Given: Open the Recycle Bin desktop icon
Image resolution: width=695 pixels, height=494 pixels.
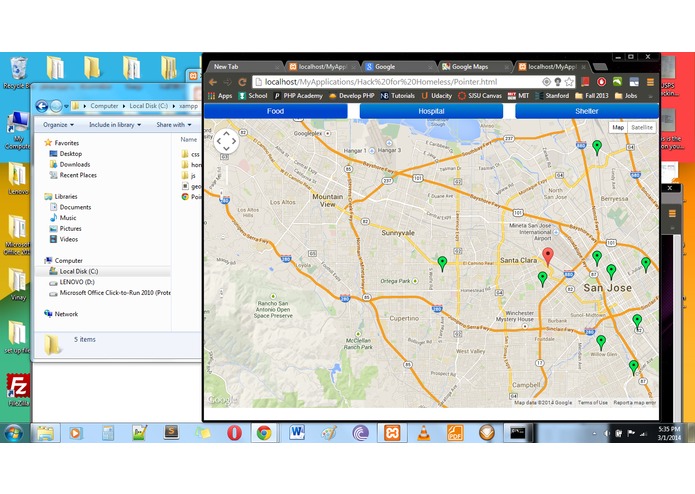Looking at the screenshot, I should (x=17, y=73).
